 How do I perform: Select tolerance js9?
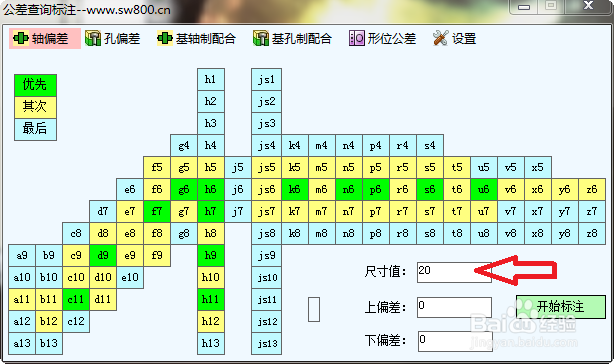[x=266, y=256]
